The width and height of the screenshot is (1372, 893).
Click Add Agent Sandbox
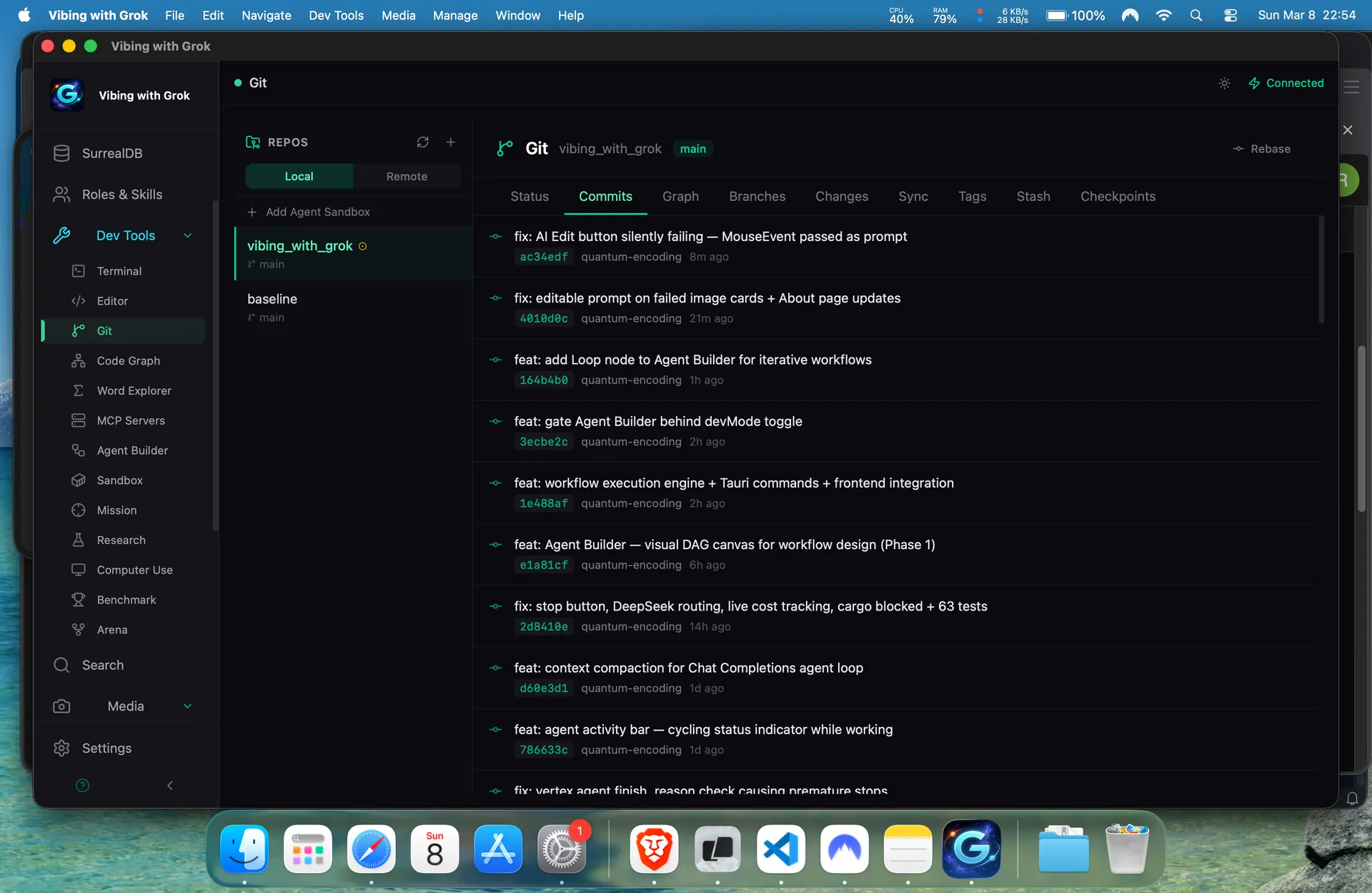[317, 212]
